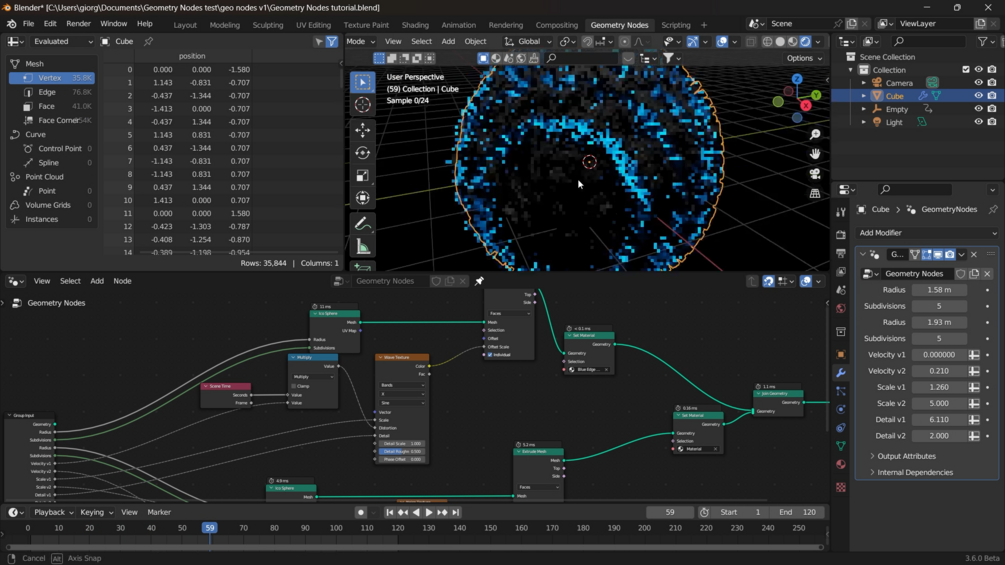Jump to timeline end frame button
Screen dimensions: 1005x565
pos(456,512)
